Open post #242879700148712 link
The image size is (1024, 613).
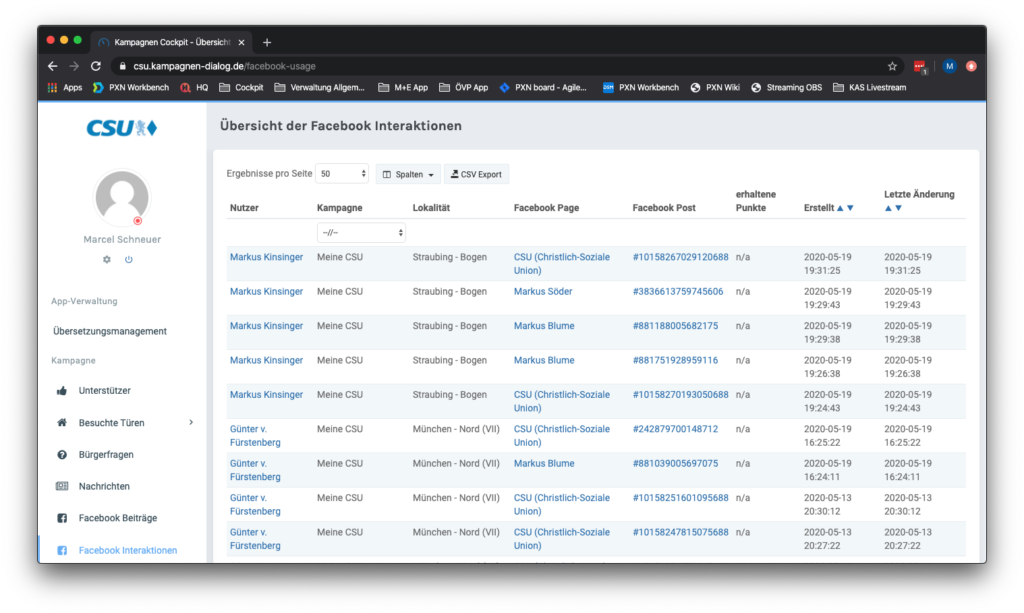click(x=675, y=429)
